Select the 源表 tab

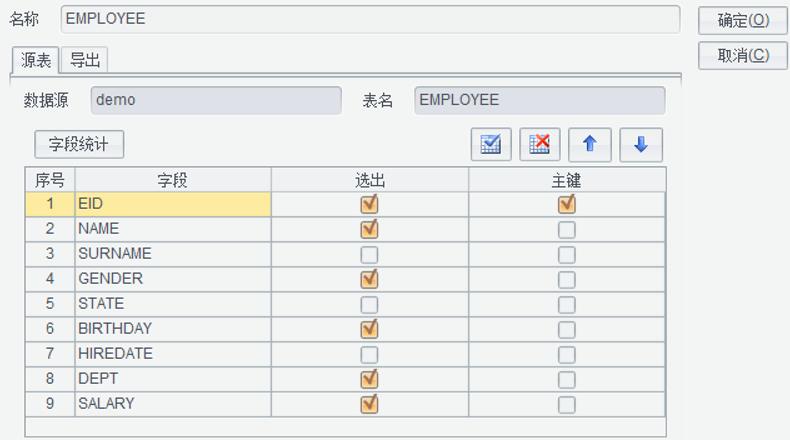36,60
